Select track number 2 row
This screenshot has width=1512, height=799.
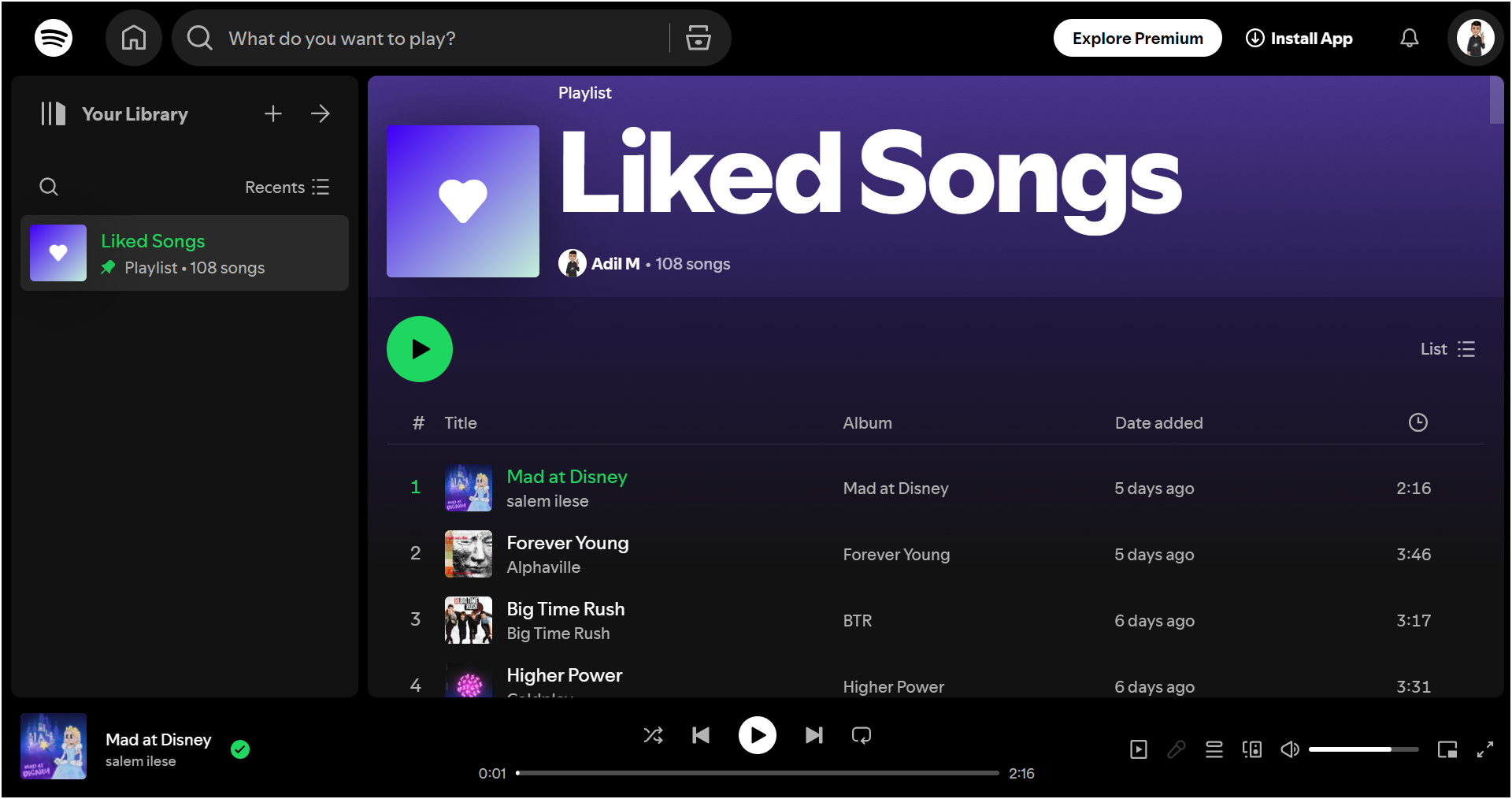point(936,554)
